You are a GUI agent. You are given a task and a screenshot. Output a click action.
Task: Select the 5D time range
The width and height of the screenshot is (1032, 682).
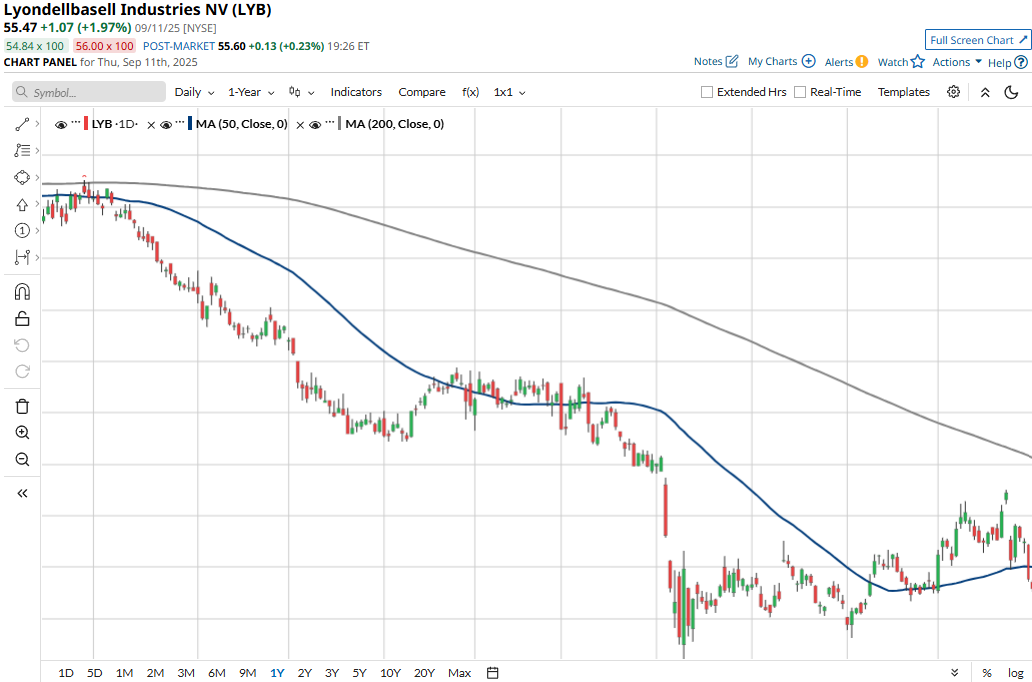95,673
